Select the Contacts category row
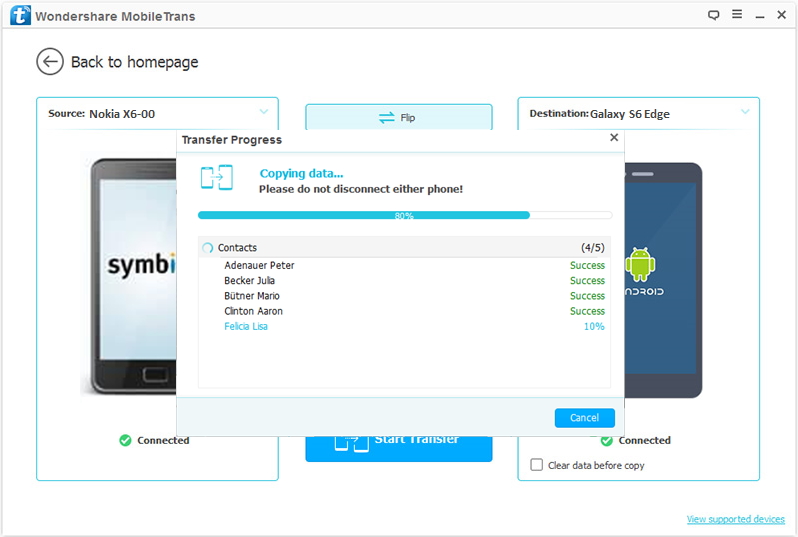Viewport: 798px width, 537px height. coord(404,247)
